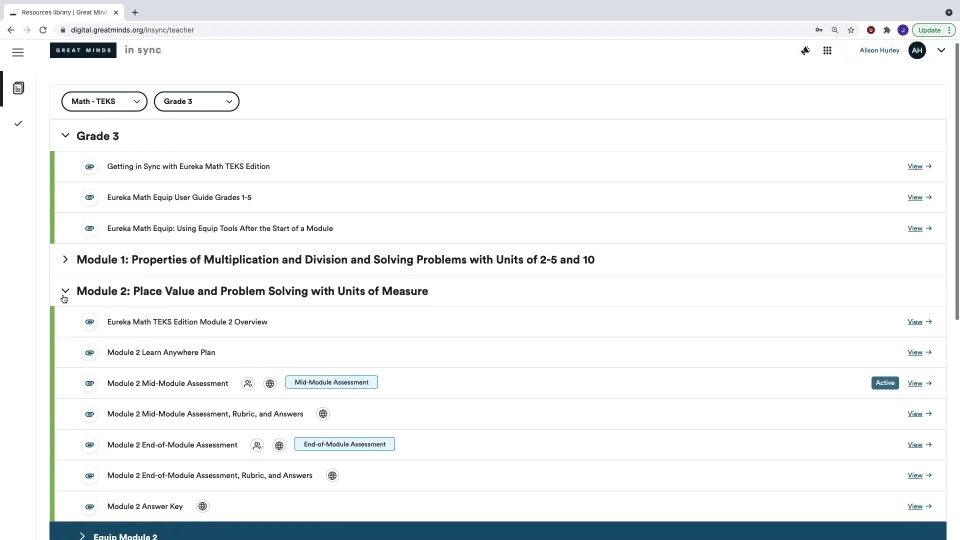
Task: Click the Great Minds logo
Action: pyautogui.click(x=83, y=50)
